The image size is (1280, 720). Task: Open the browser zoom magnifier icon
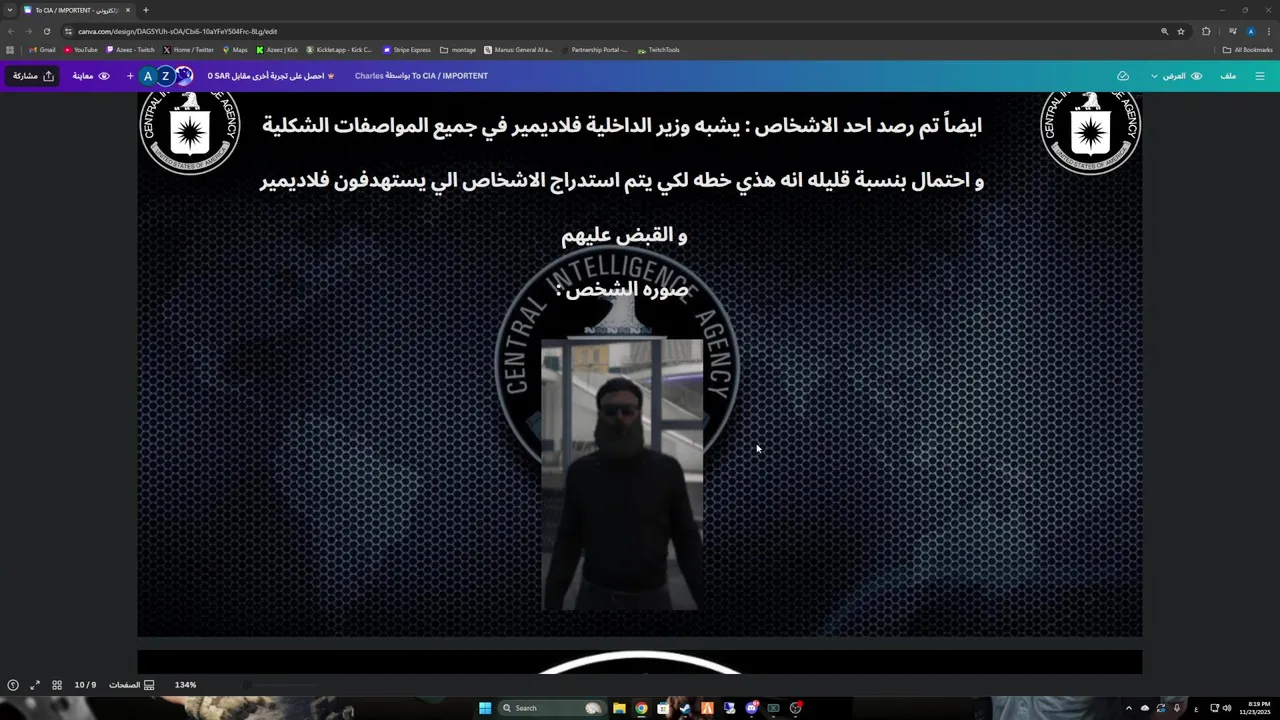coord(1164,31)
